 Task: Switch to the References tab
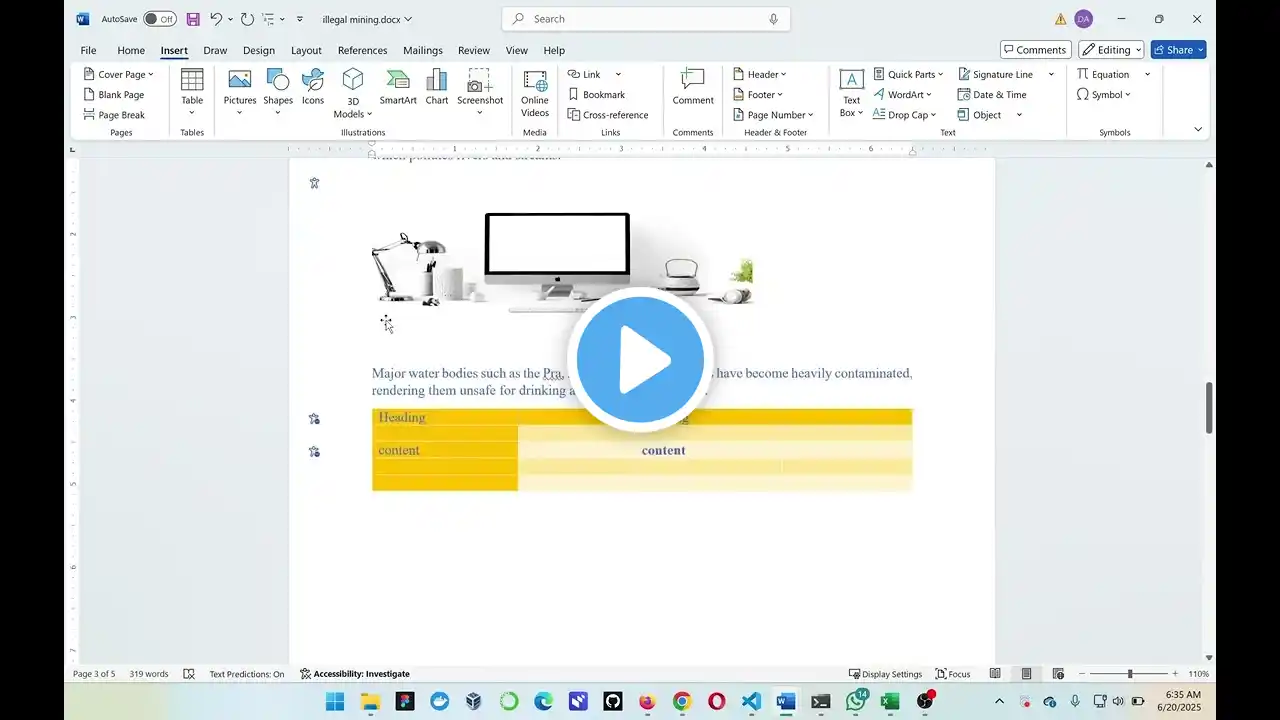[x=362, y=50]
